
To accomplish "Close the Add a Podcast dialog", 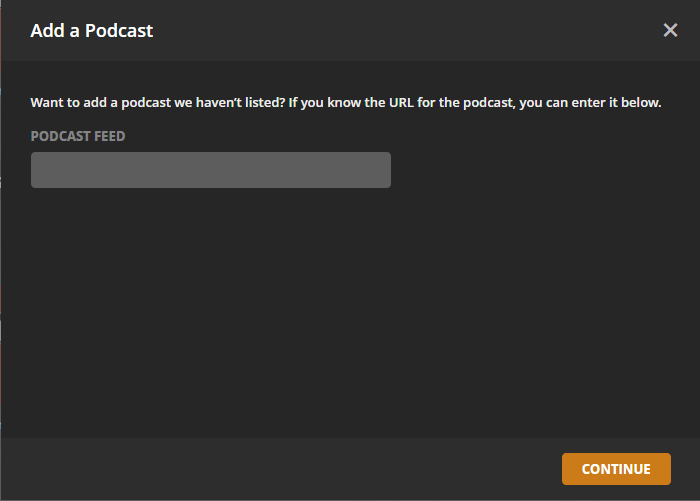I will click(x=670, y=30).
